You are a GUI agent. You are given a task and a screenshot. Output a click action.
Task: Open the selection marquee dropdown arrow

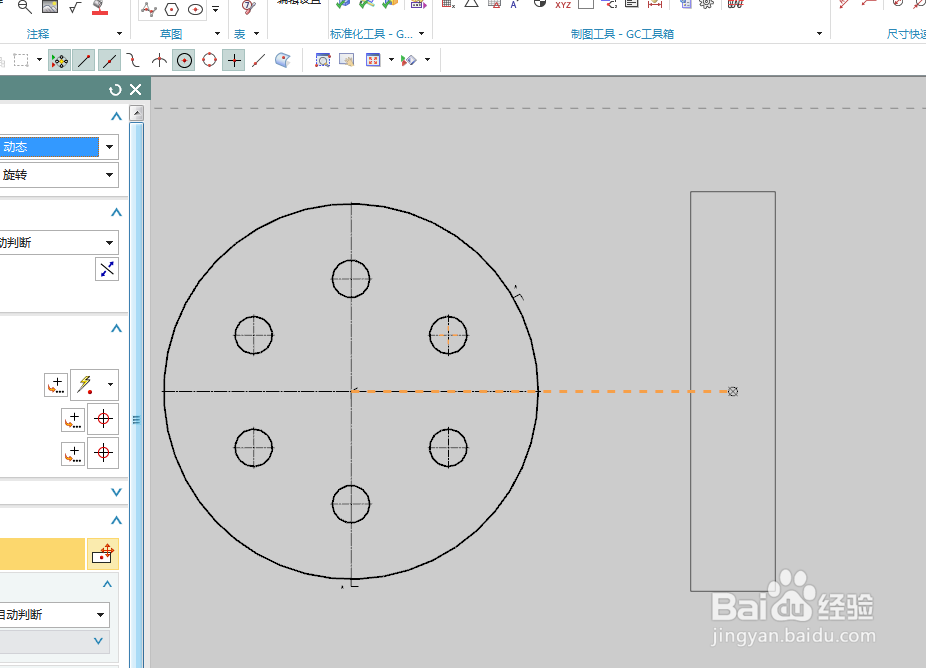pyautogui.click(x=39, y=60)
